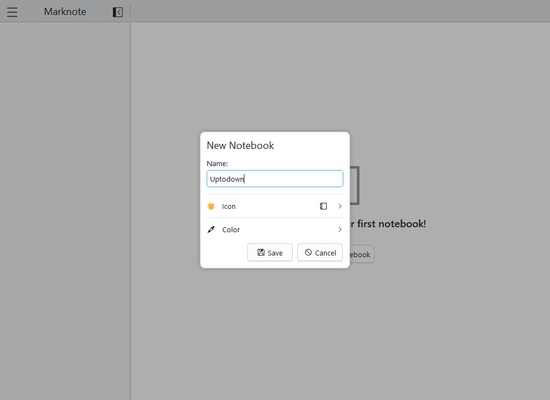The image size is (550, 400).
Task: Click the New Notebook dialog heading
Action: [x=240, y=145]
